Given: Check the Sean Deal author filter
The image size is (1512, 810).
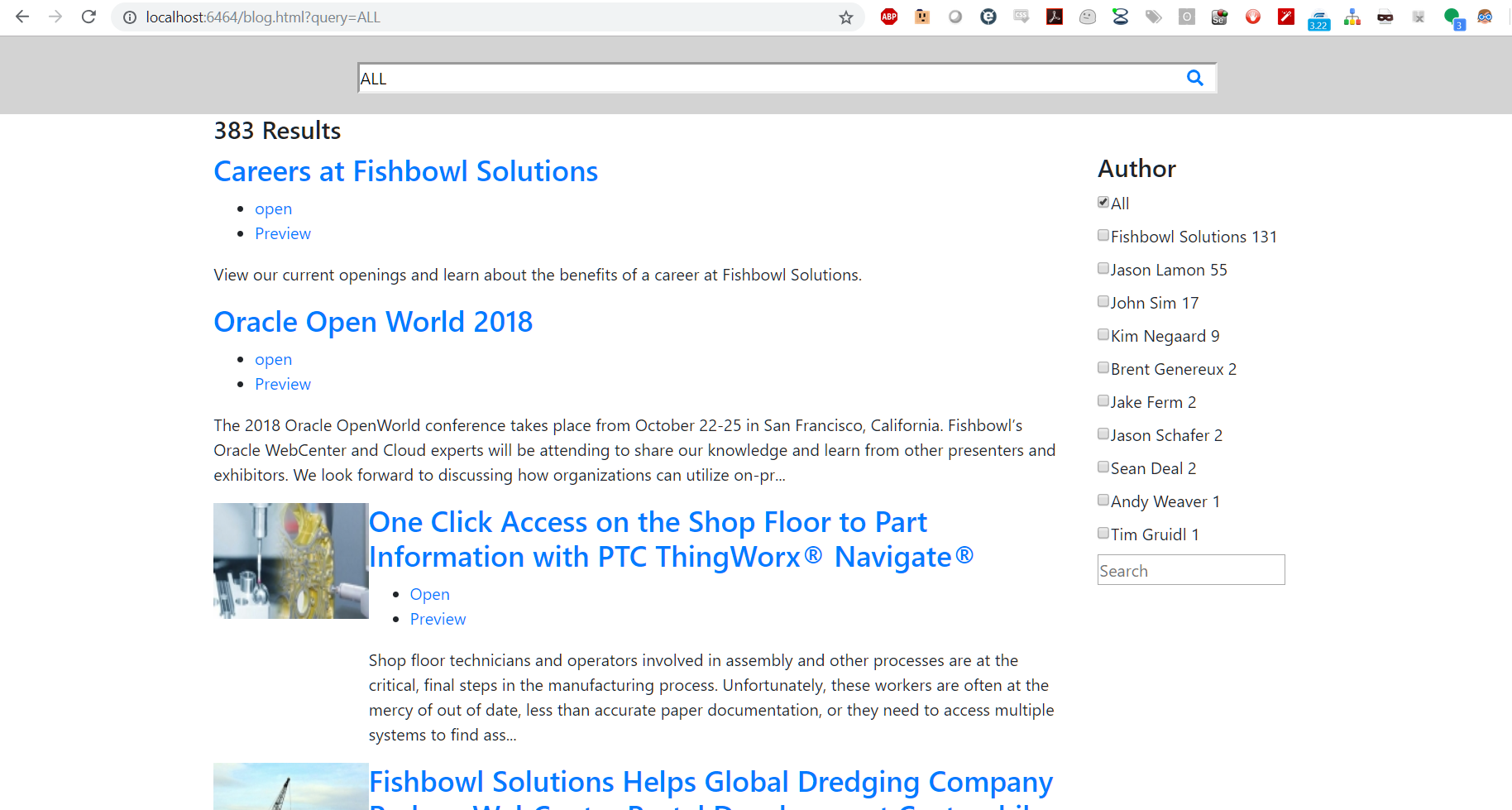Looking at the screenshot, I should 1103,467.
